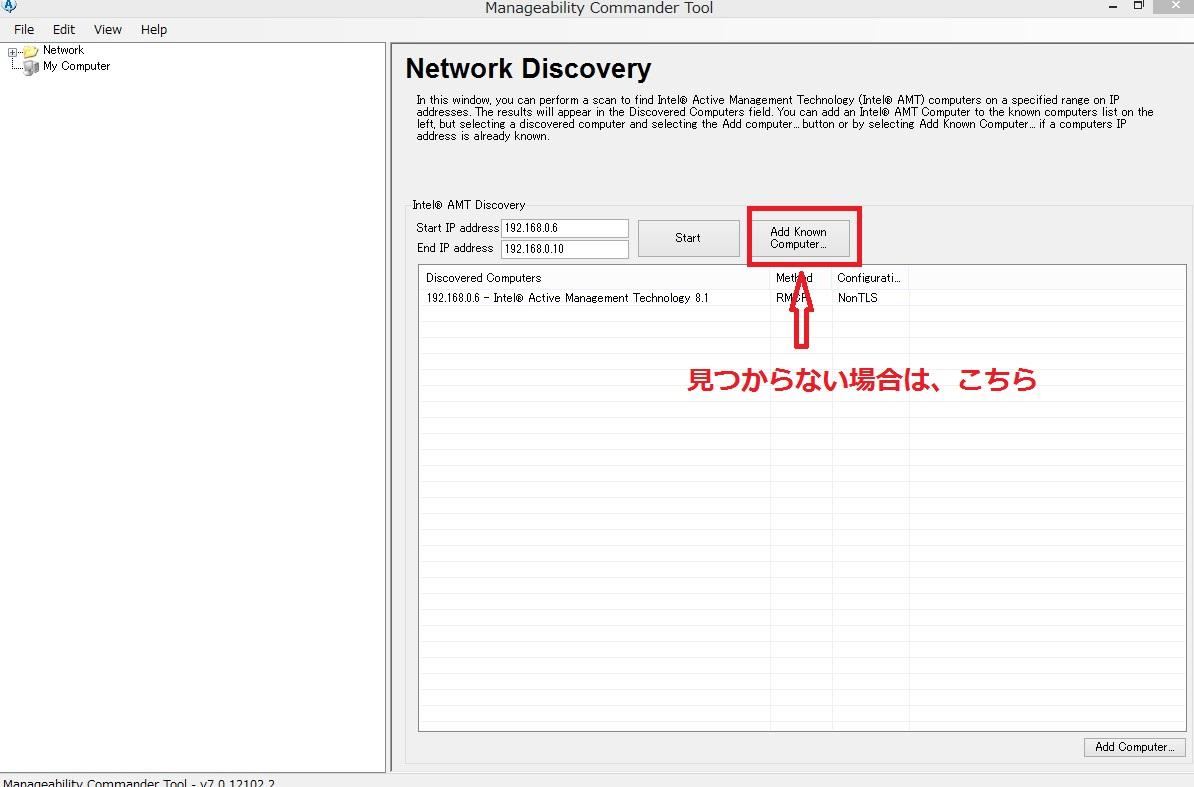Click the Start IP address field

tap(564, 228)
